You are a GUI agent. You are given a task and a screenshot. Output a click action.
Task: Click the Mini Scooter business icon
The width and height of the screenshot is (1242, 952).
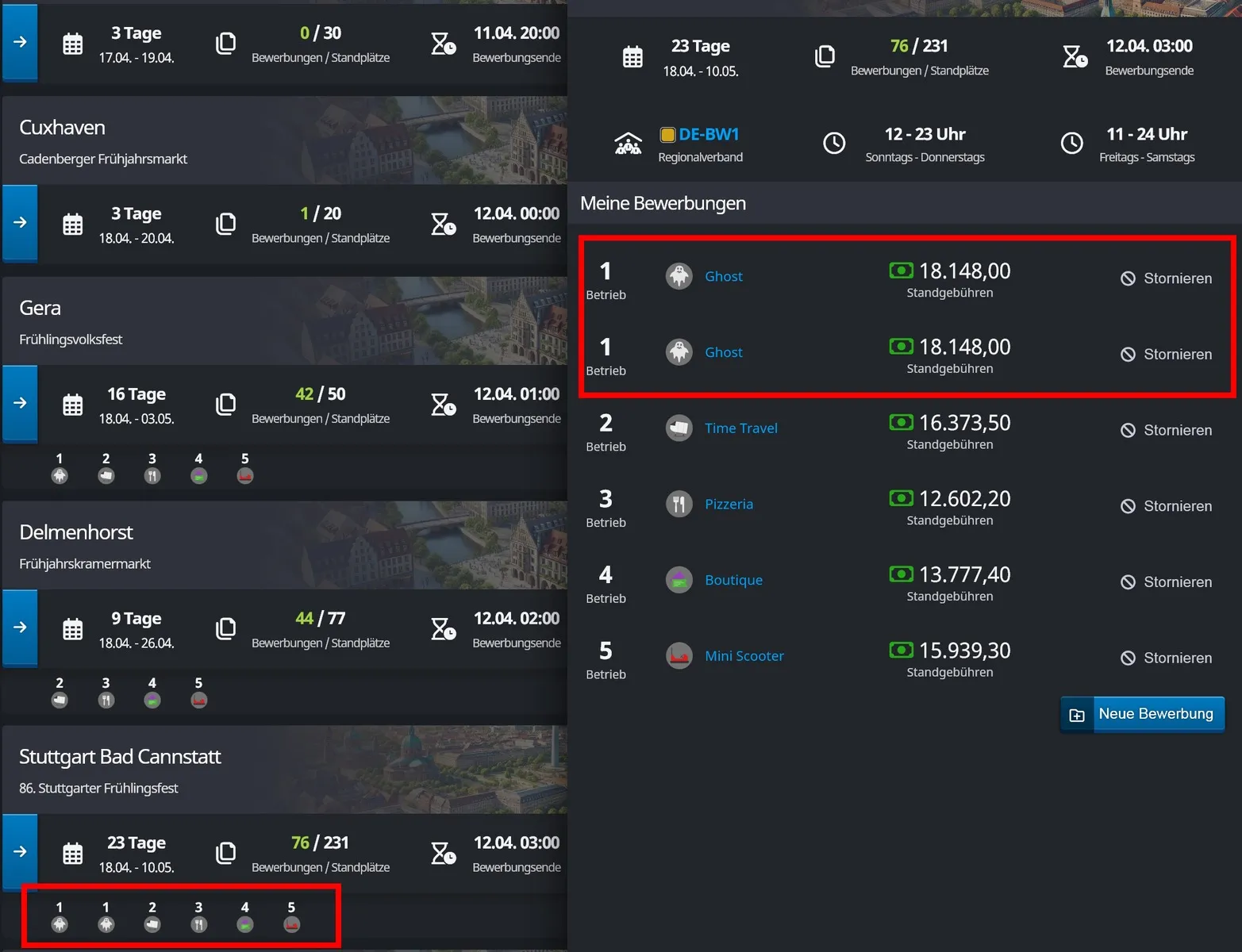tap(679, 656)
